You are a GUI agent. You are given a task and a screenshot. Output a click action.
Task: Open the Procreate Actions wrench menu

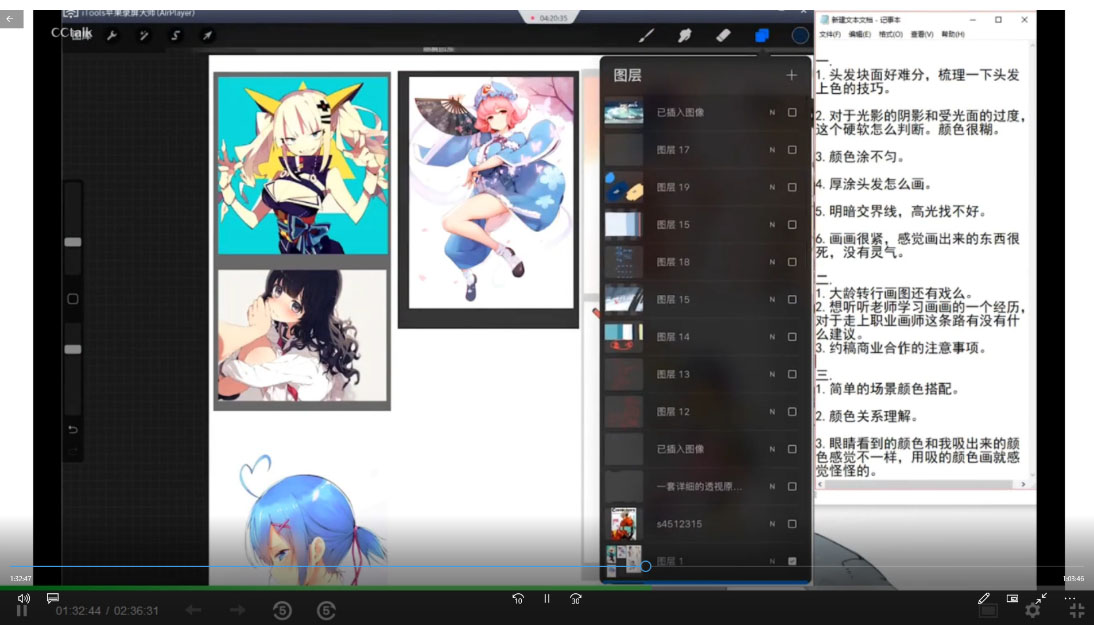pyautogui.click(x=112, y=35)
